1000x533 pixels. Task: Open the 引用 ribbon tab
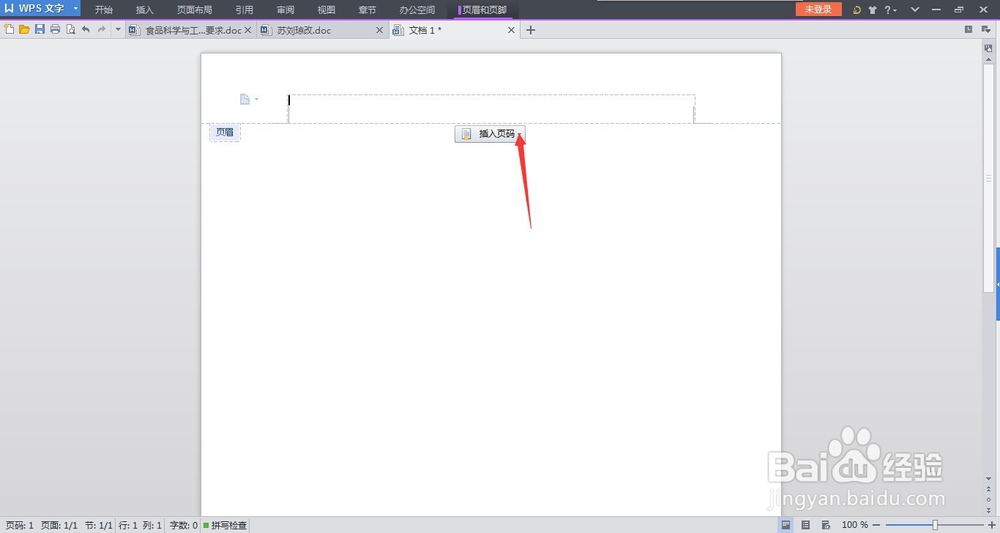pos(244,10)
